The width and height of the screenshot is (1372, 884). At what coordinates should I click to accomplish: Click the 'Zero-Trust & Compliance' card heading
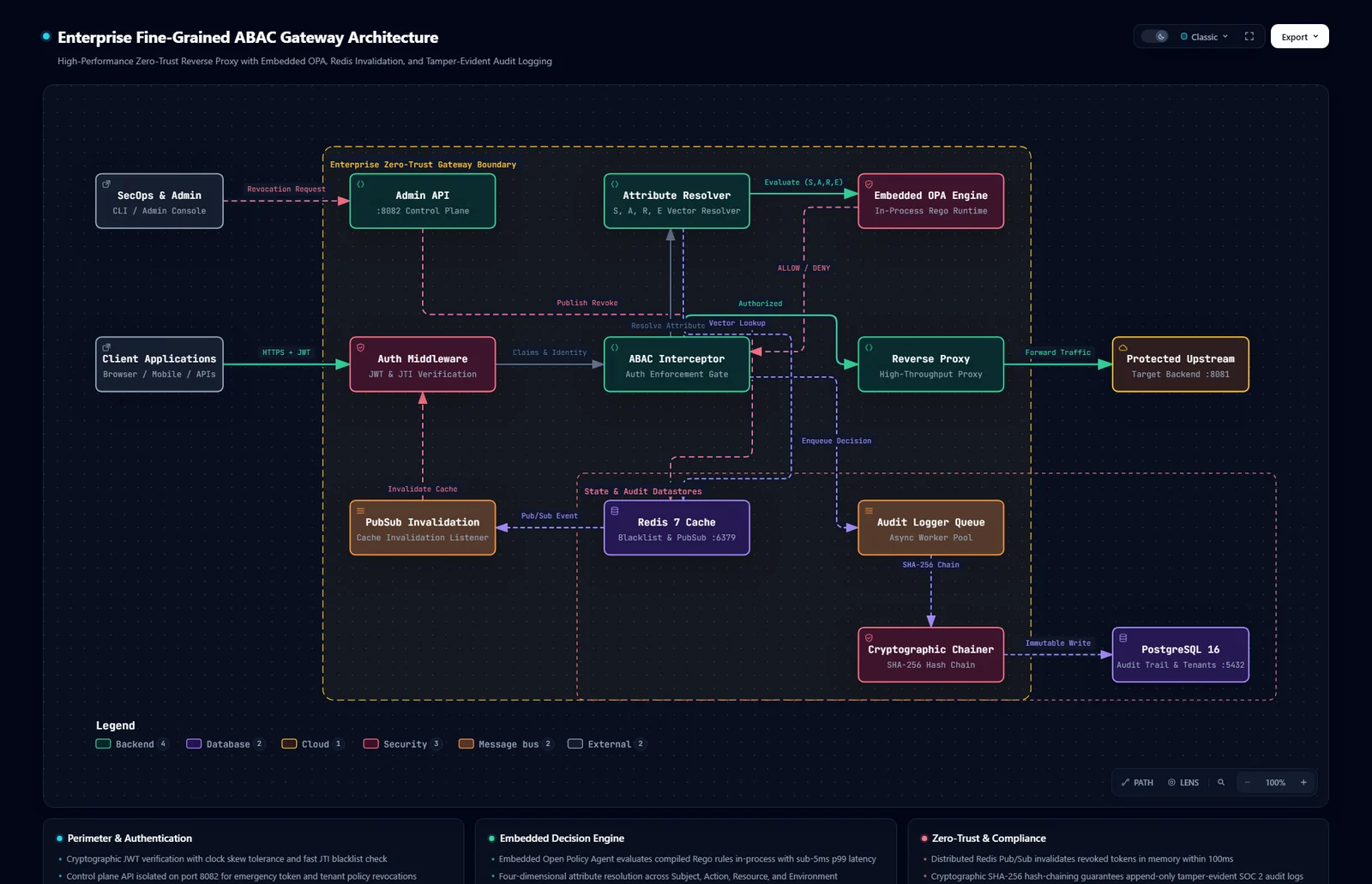point(989,839)
